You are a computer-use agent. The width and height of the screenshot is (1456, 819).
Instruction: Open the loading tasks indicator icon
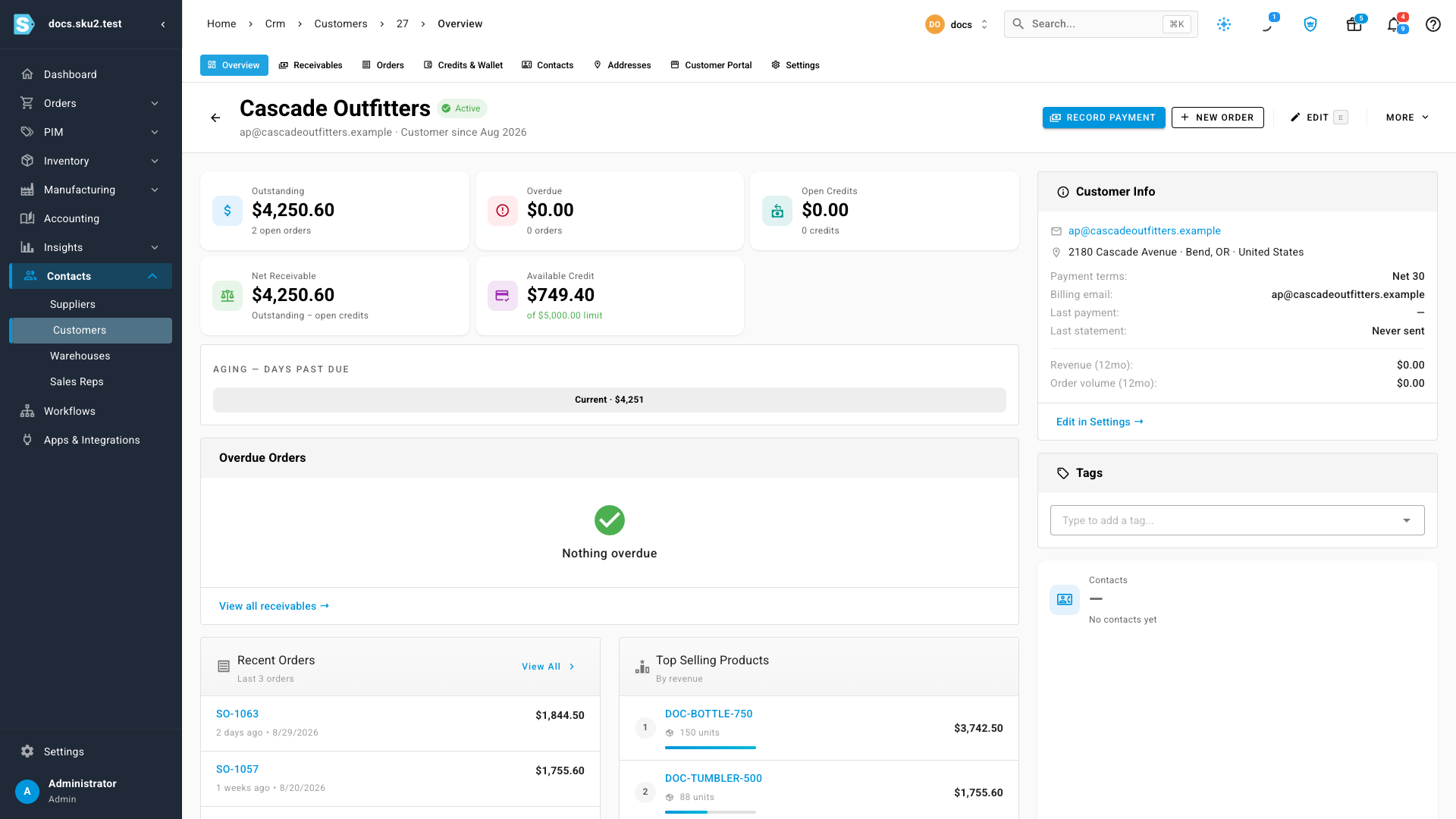click(x=1267, y=24)
